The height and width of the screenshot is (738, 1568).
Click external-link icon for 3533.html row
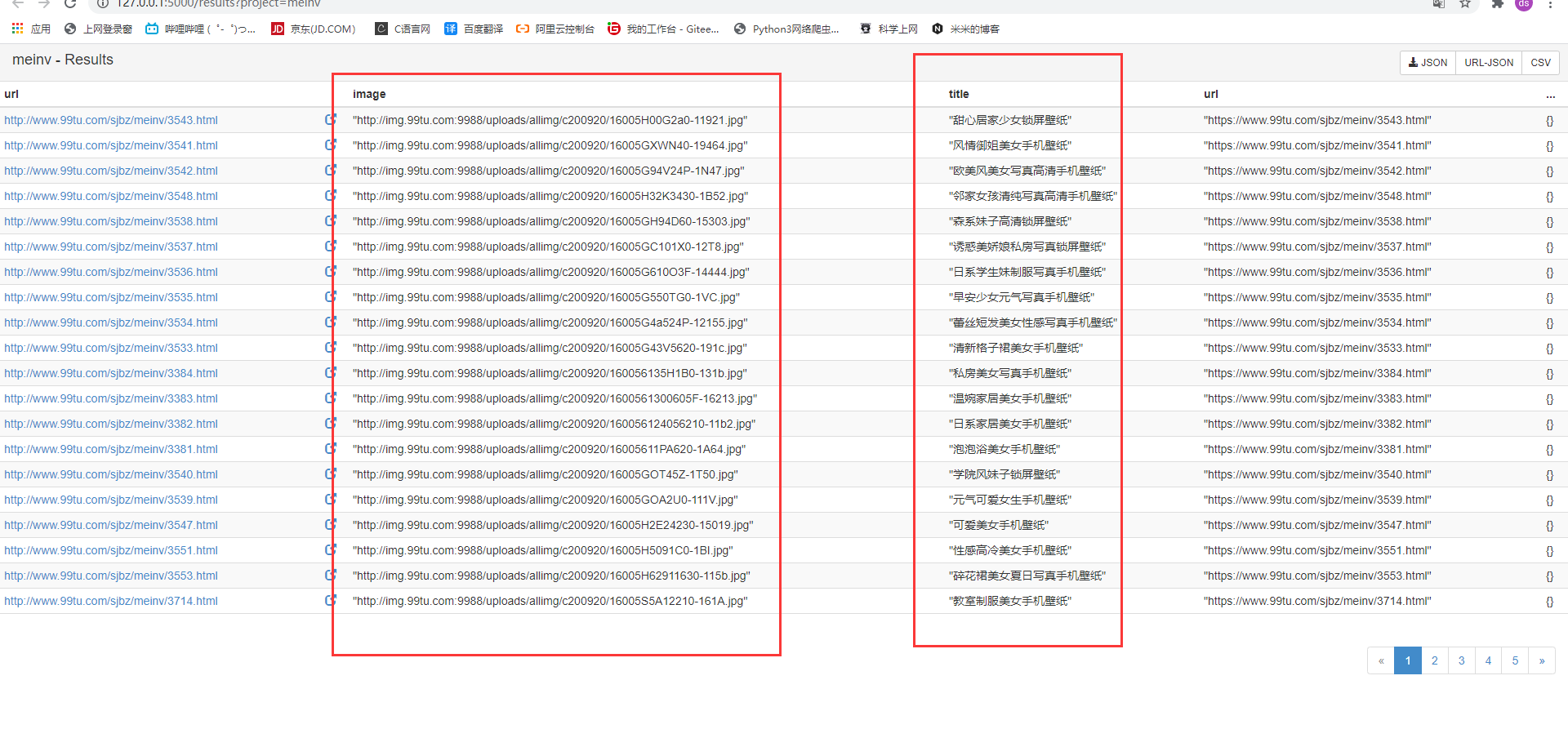click(330, 347)
